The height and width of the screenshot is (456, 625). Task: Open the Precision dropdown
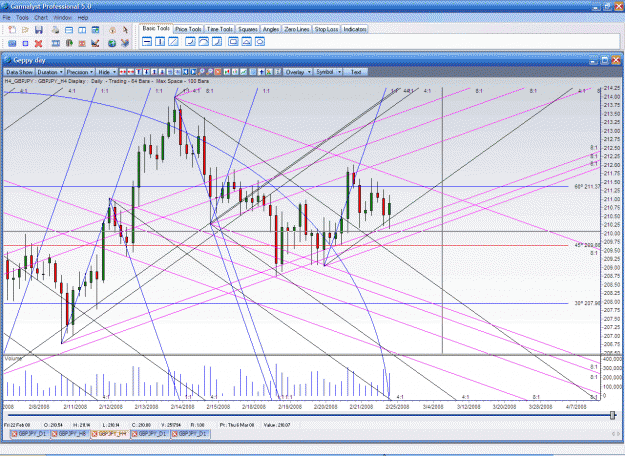coord(79,72)
